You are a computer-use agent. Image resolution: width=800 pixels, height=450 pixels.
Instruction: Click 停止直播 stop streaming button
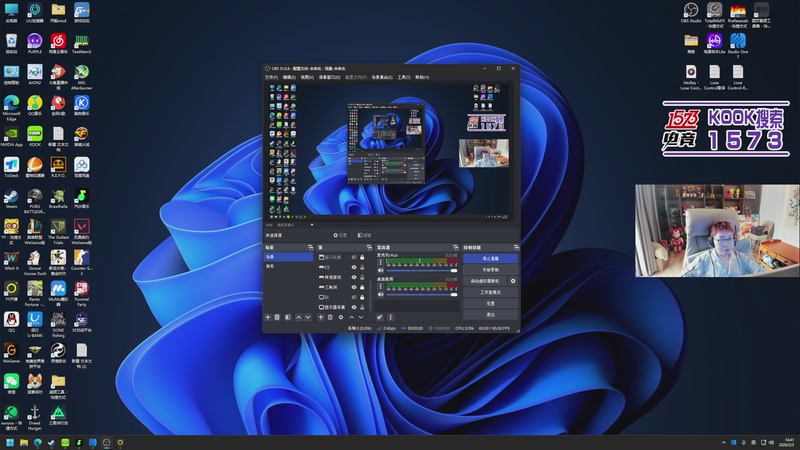tap(491, 258)
